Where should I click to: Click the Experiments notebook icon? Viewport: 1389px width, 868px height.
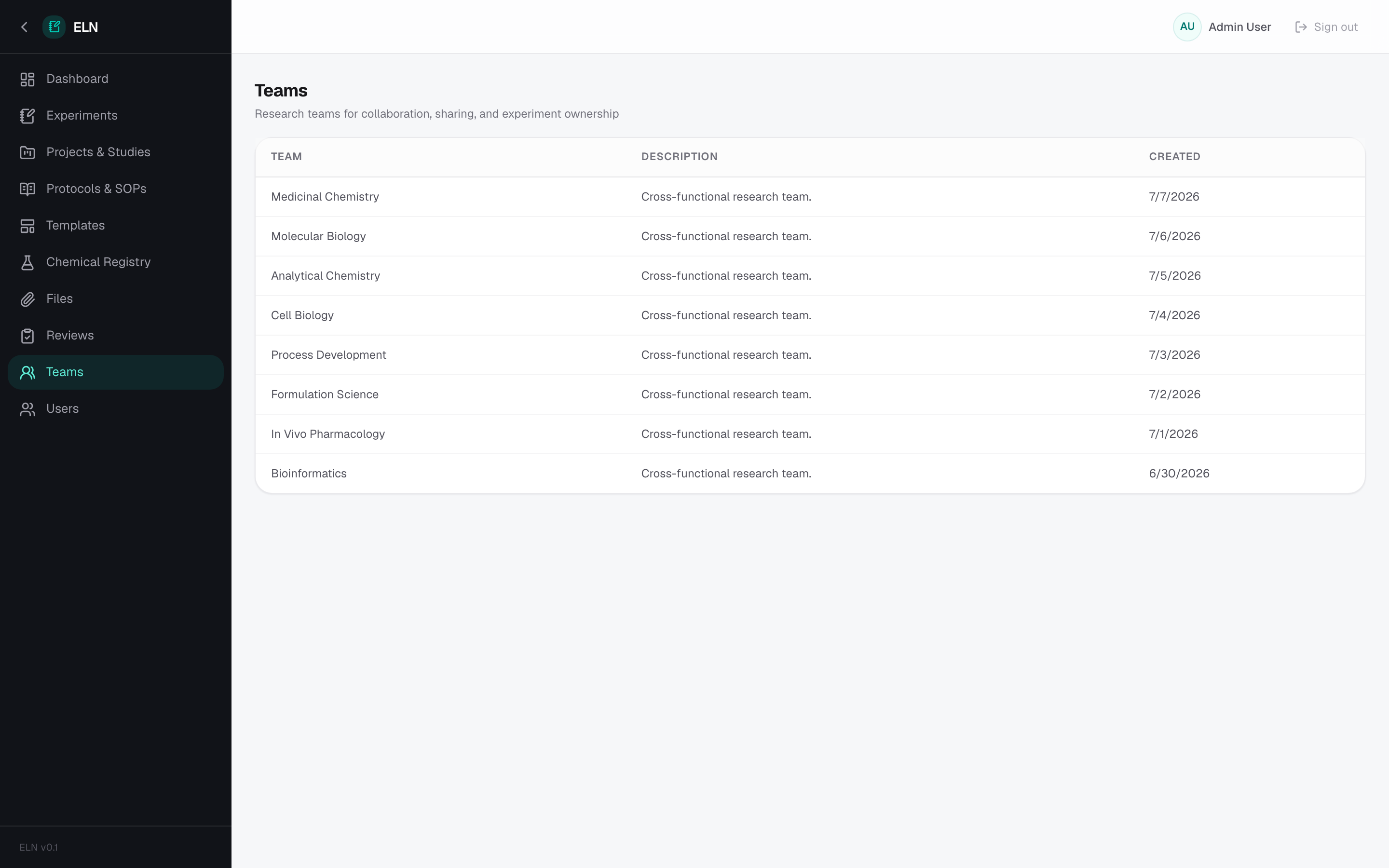[x=27, y=116]
